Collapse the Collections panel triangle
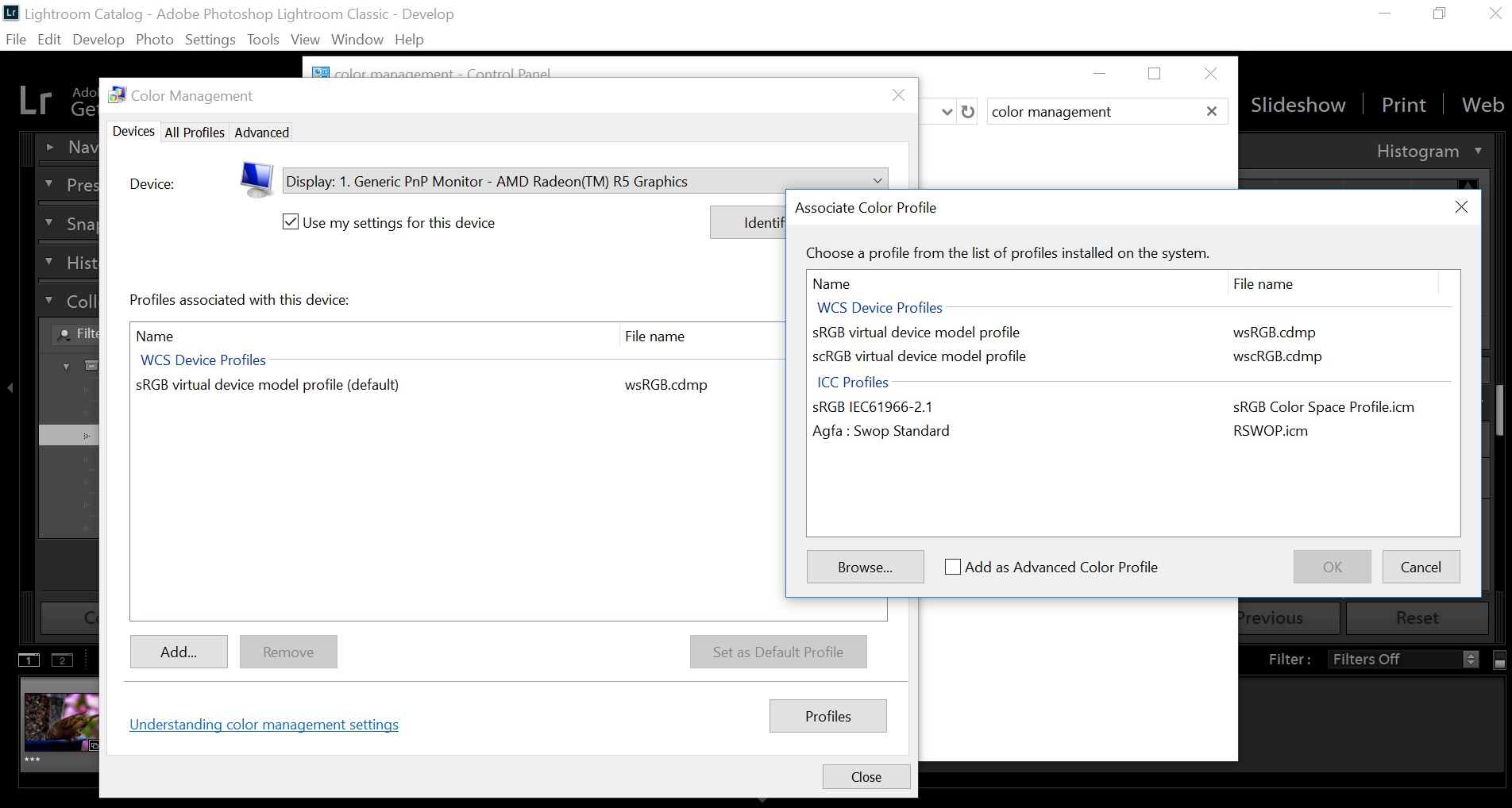This screenshot has width=1512, height=808. tap(49, 300)
